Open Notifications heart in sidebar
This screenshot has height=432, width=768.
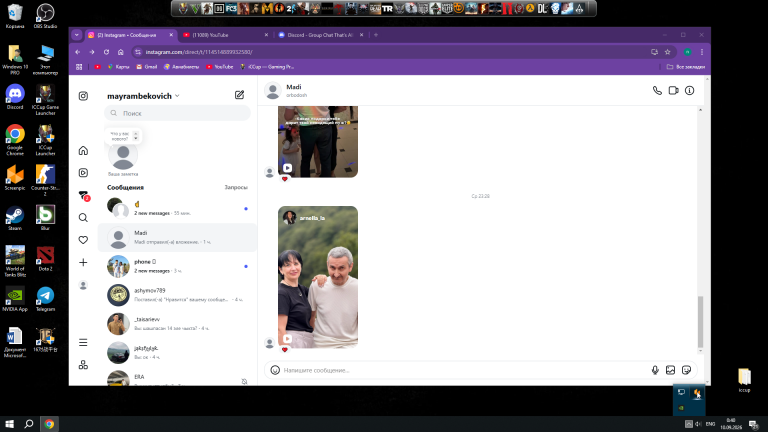tap(83, 240)
